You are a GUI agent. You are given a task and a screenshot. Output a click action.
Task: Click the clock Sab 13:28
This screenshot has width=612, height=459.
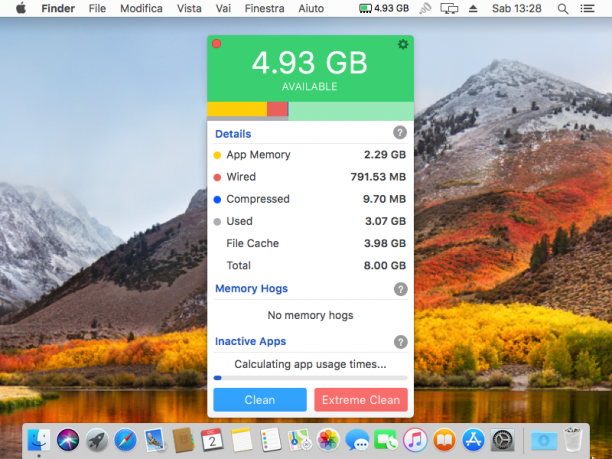tap(516, 8)
